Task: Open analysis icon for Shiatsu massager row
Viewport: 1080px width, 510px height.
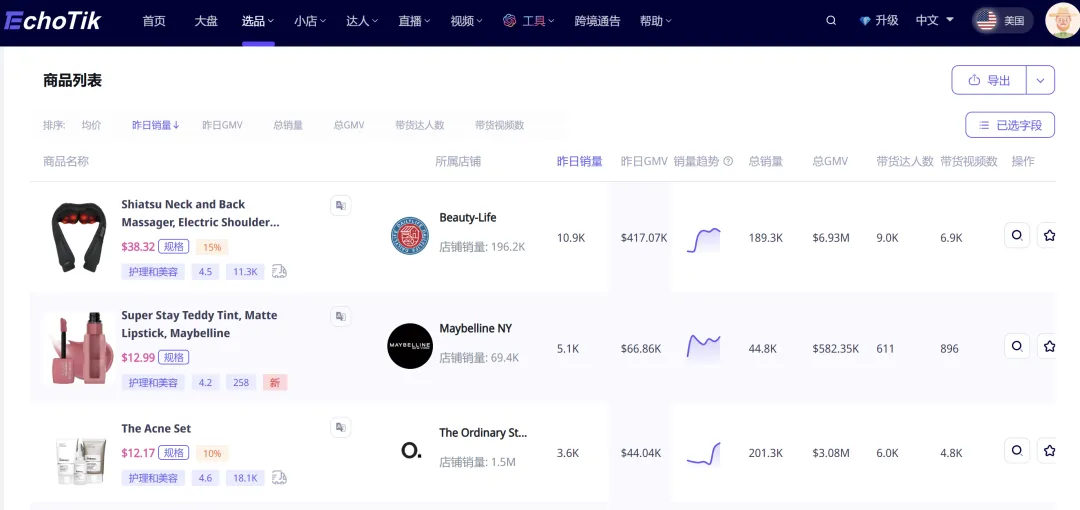Action: [x=1017, y=235]
